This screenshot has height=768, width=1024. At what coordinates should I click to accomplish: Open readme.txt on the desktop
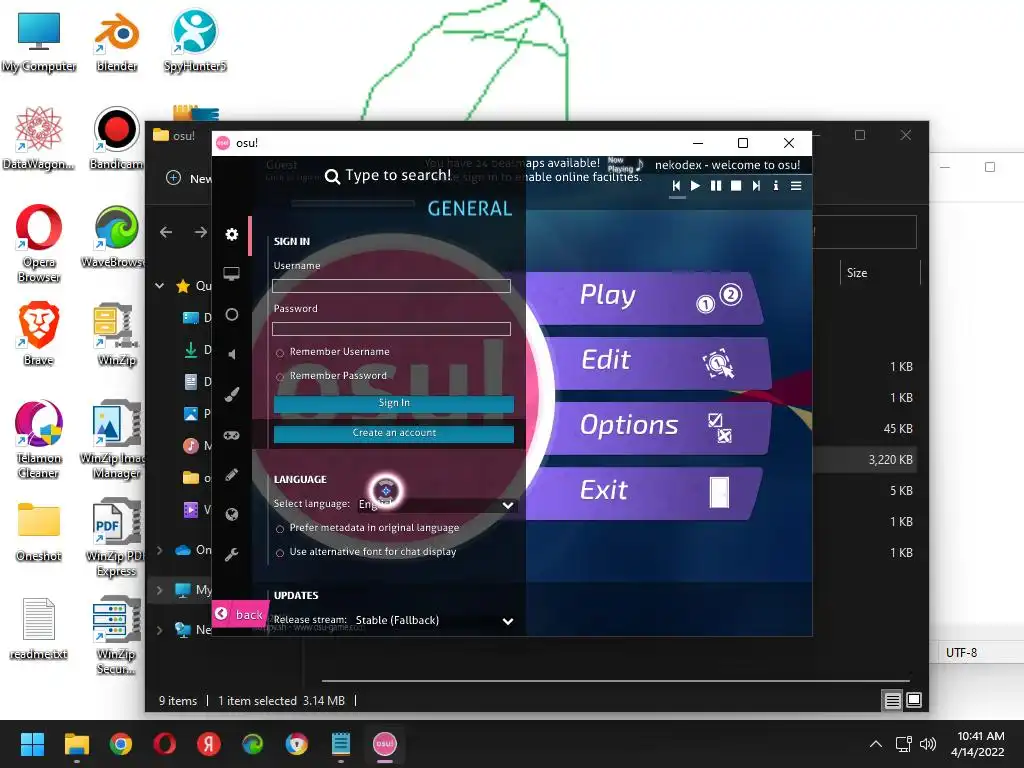pyautogui.click(x=39, y=628)
